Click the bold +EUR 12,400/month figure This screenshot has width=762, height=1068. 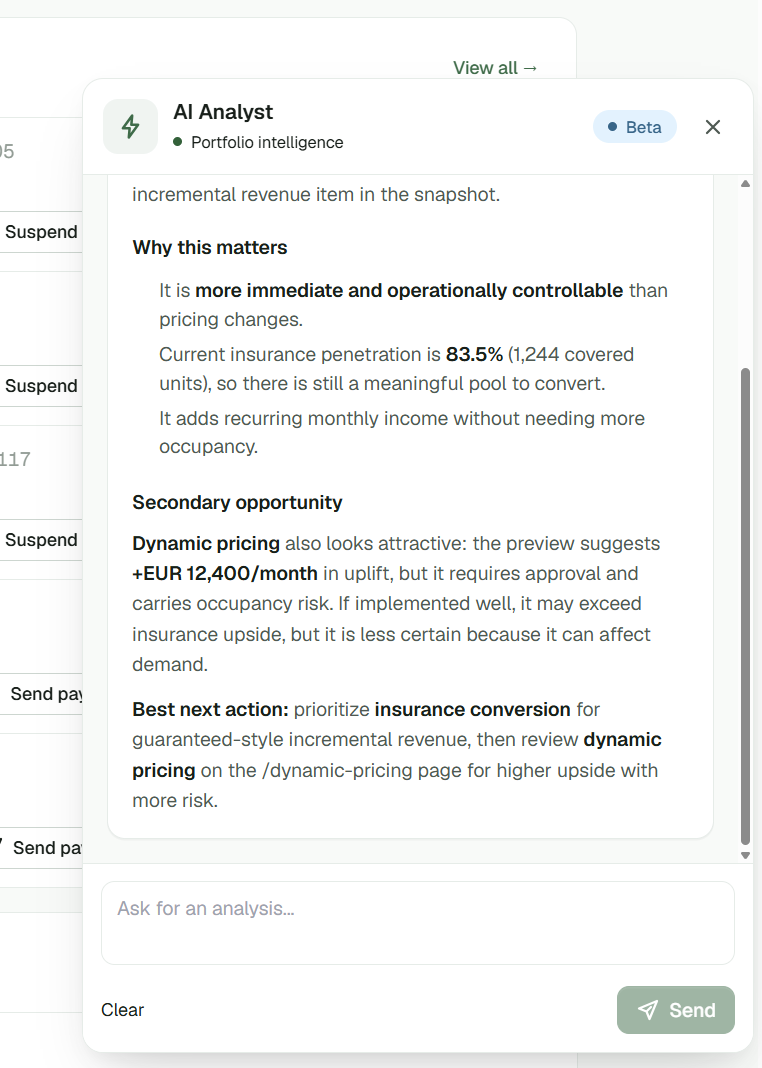point(225,574)
